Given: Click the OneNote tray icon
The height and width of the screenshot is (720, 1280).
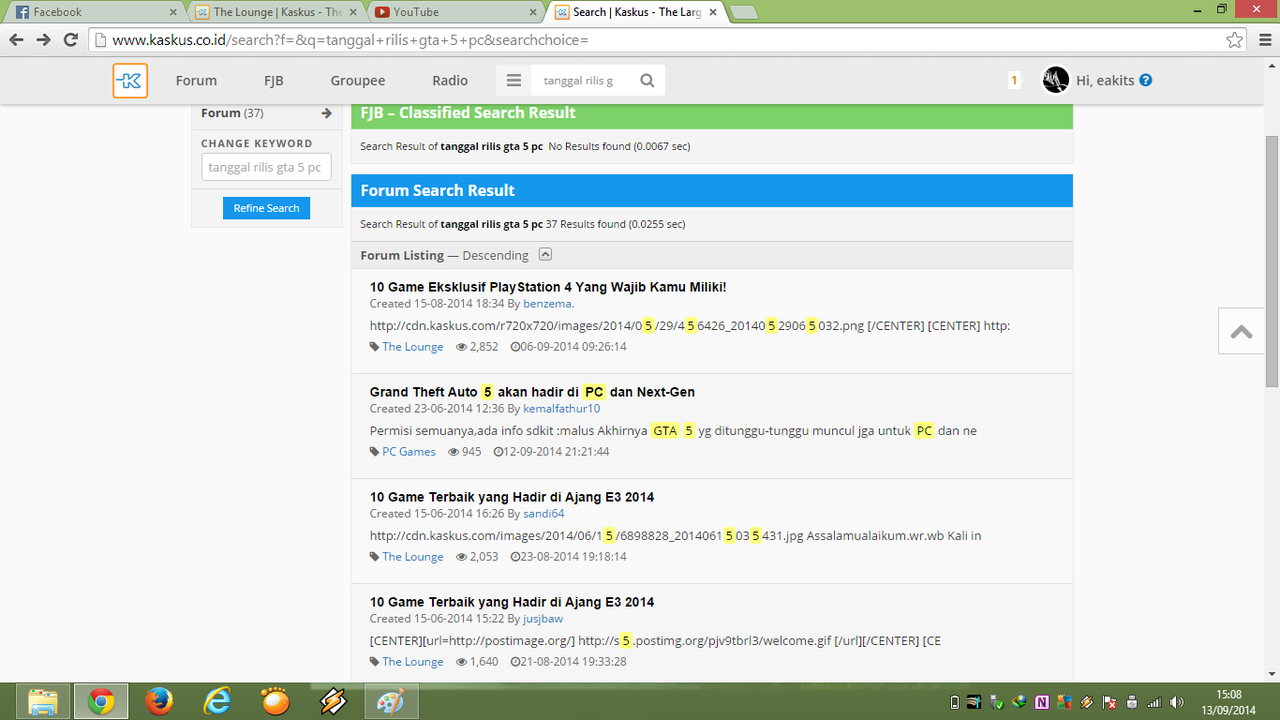Looking at the screenshot, I should point(1042,702).
